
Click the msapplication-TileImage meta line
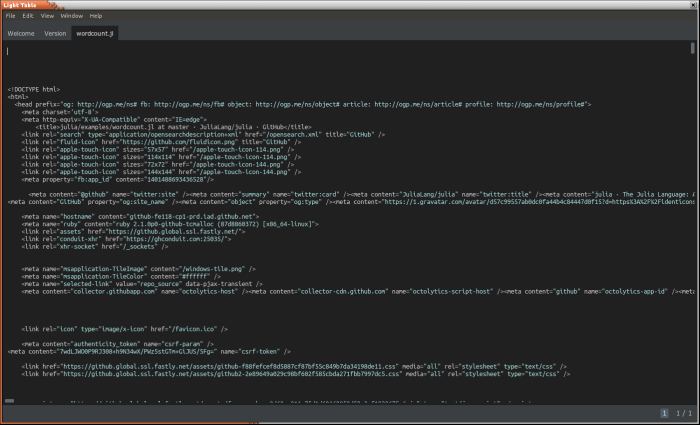pyautogui.click(x=138, y=269)
